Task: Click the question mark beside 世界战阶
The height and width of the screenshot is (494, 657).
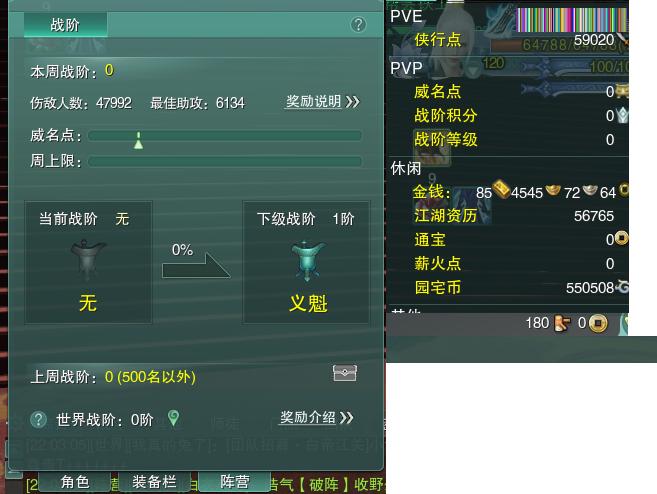Action: pos(38,419)
